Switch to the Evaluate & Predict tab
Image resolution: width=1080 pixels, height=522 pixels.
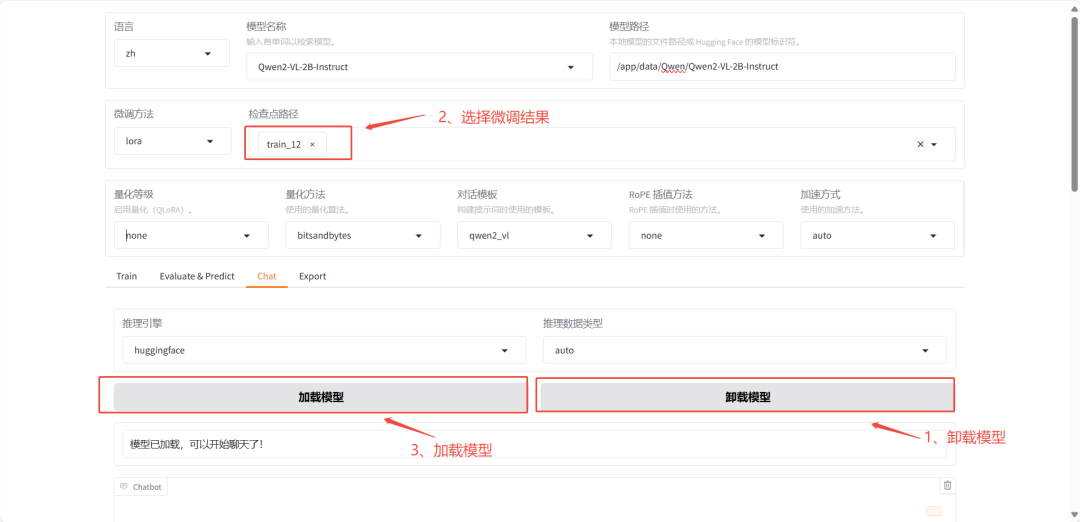(197, 276)
